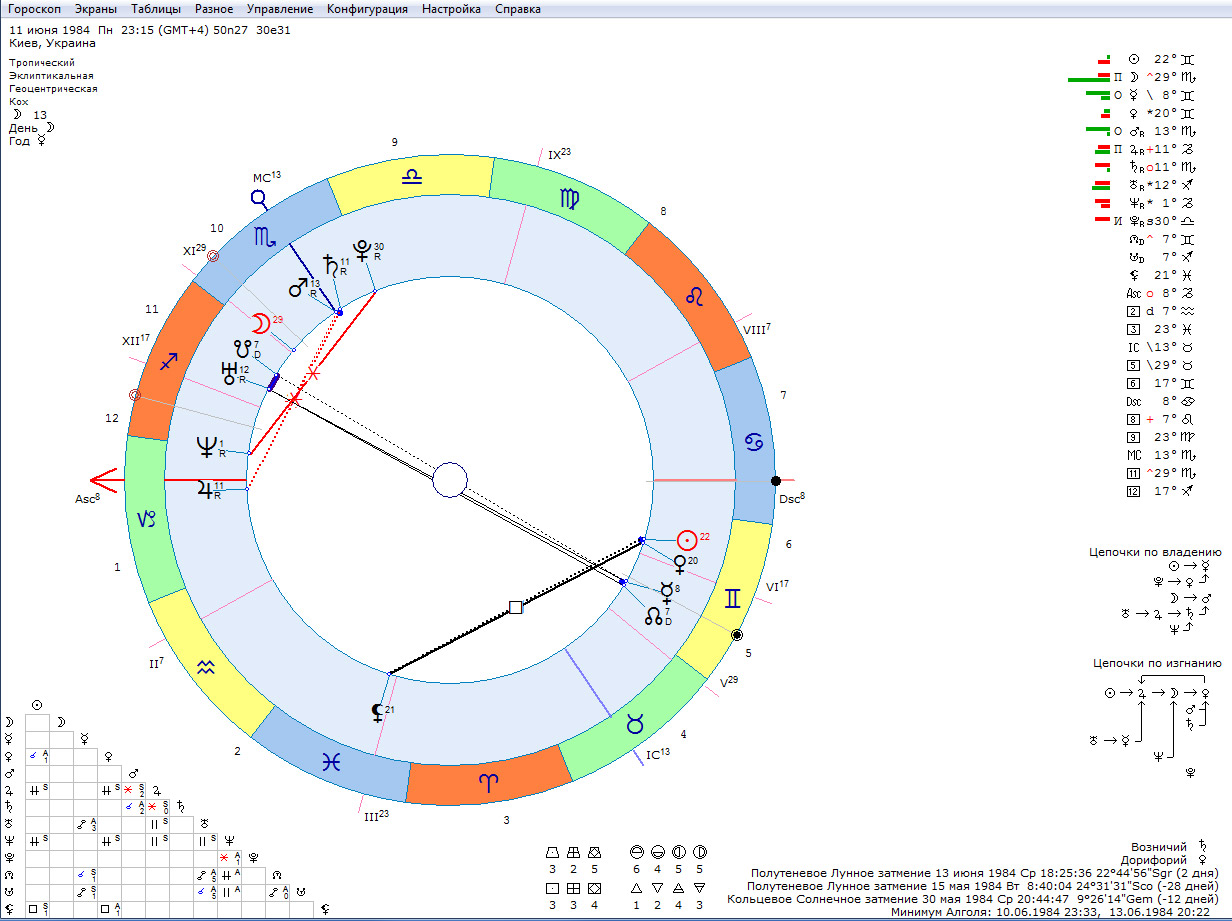
Task: Select Saturn glyph in the chart wheel
Action: point(328,266)
